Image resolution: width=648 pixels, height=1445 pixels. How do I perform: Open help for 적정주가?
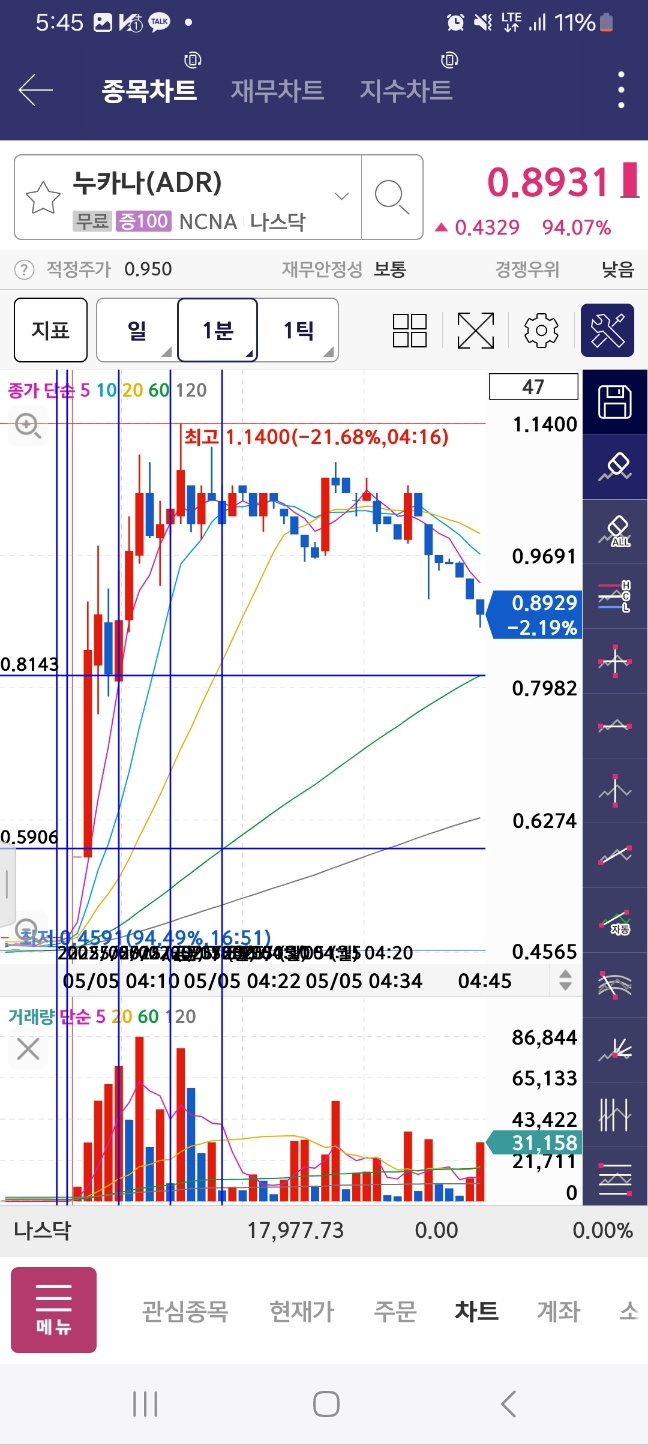click(24, 269)
